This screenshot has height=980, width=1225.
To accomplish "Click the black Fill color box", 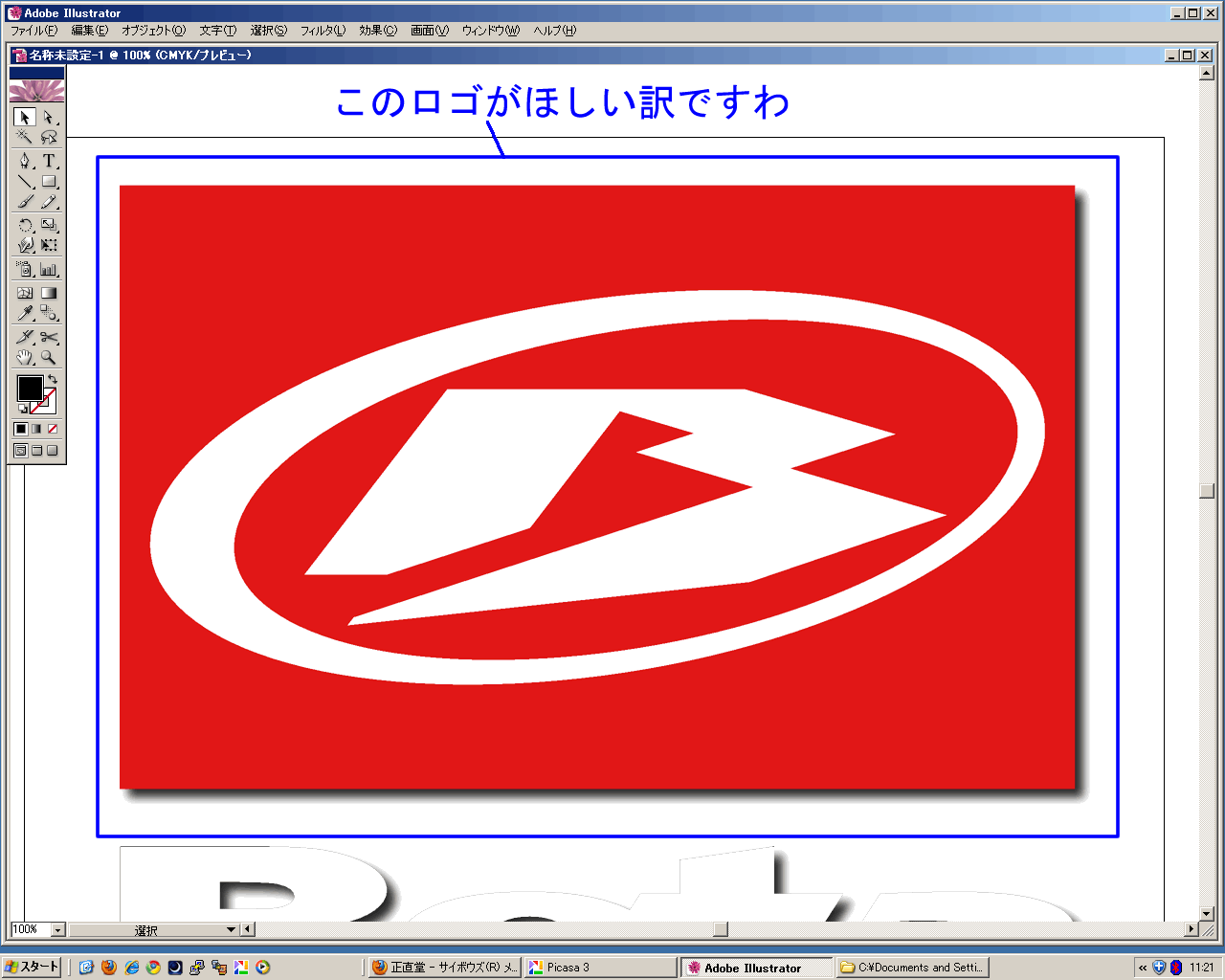I will (30, 388).
